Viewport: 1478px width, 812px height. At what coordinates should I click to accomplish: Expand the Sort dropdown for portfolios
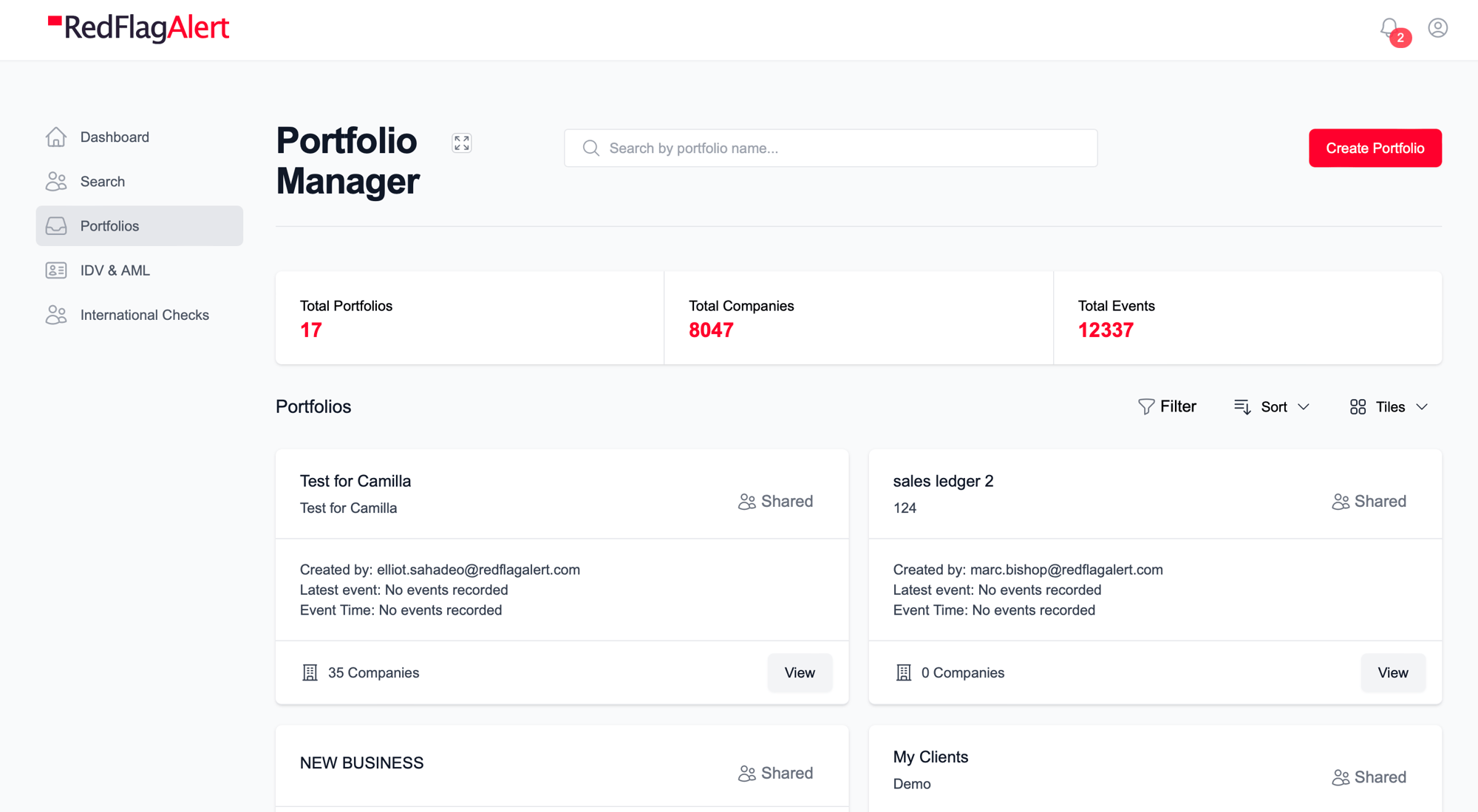tap(1272, 406)
